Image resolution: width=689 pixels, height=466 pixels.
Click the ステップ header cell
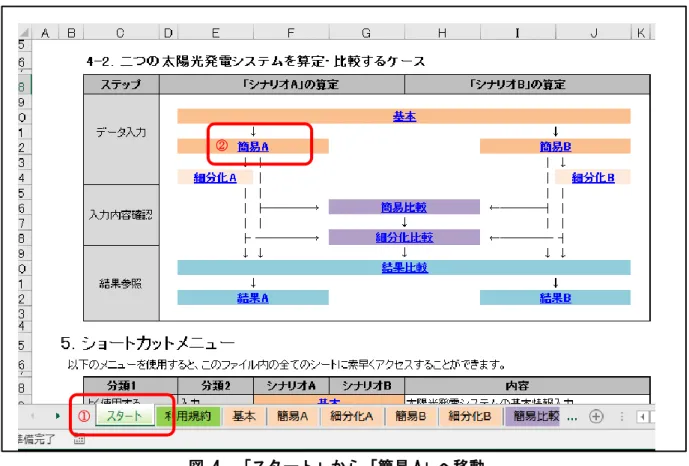[x=121, y=84]
